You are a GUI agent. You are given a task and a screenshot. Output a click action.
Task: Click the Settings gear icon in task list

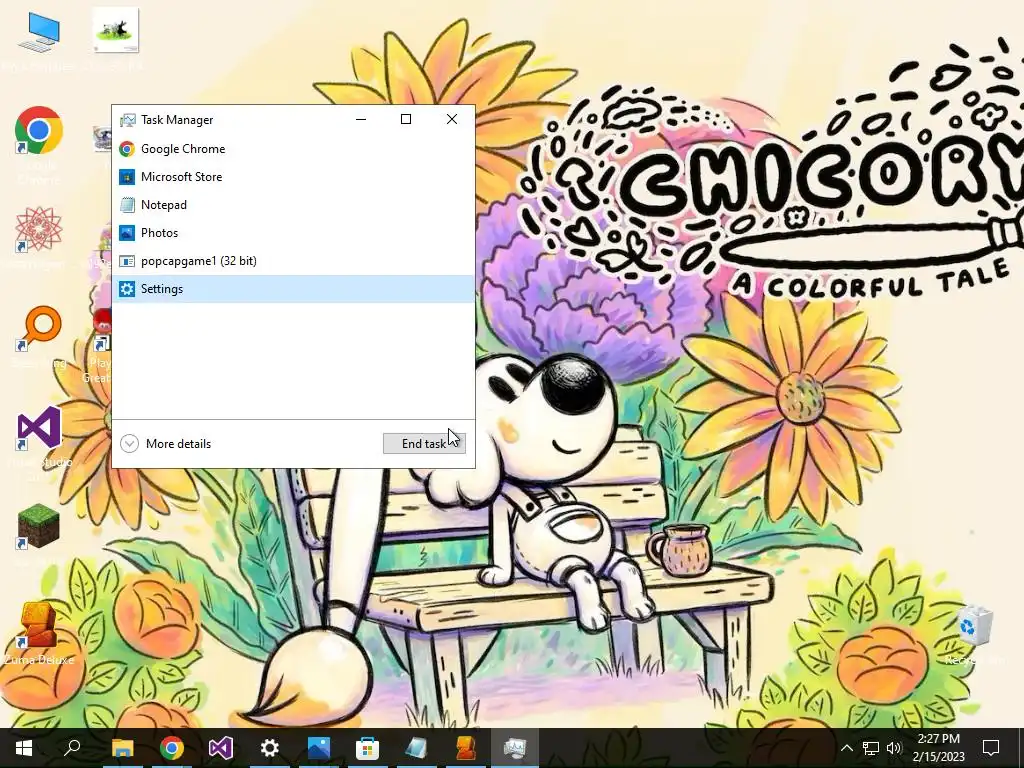pos(127,289)
